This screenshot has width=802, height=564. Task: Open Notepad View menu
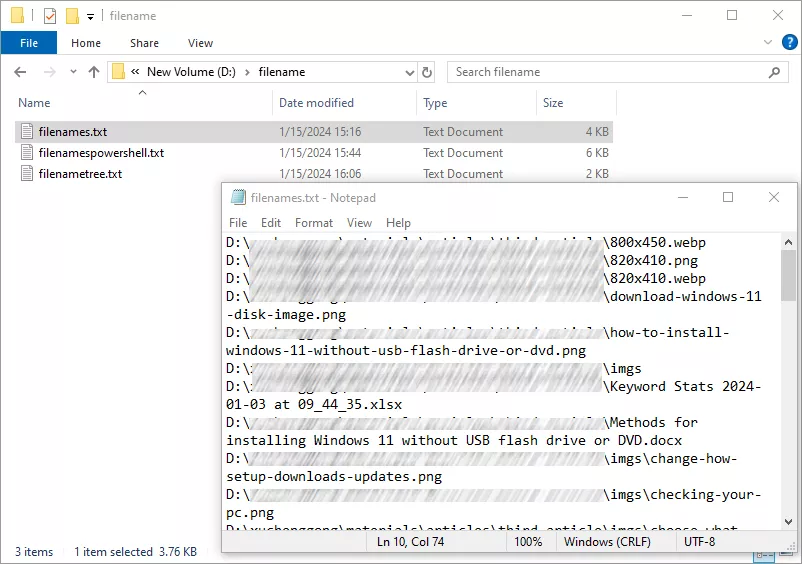pyautogui.click(x=359, y=223)
